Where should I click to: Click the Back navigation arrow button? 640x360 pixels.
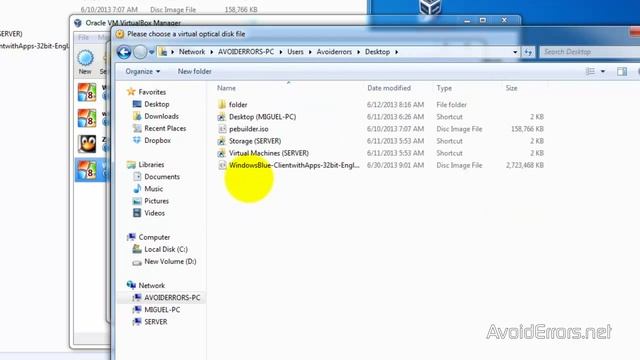pos(124,52)
